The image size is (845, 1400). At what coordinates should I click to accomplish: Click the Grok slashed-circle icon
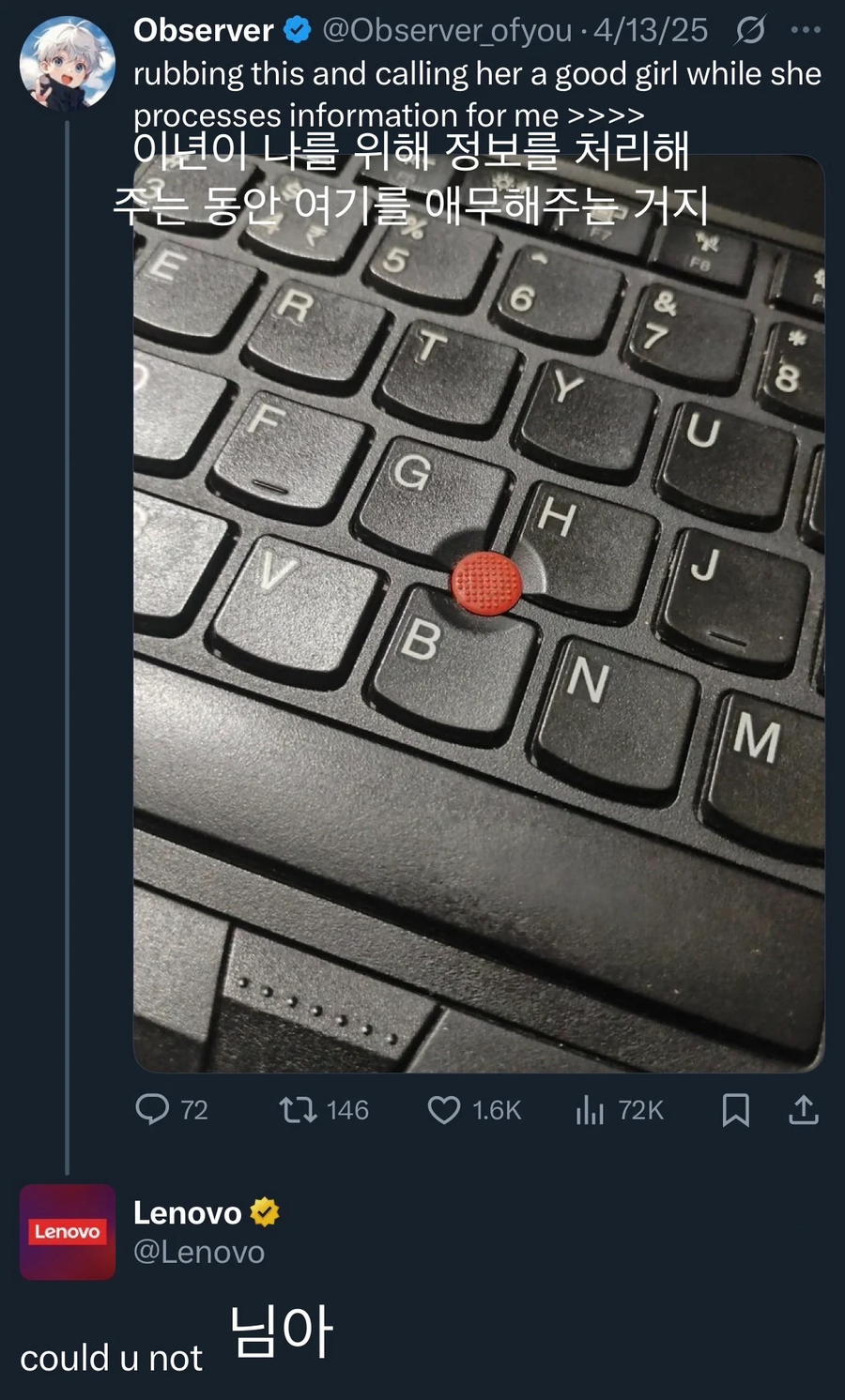point(749,31)
